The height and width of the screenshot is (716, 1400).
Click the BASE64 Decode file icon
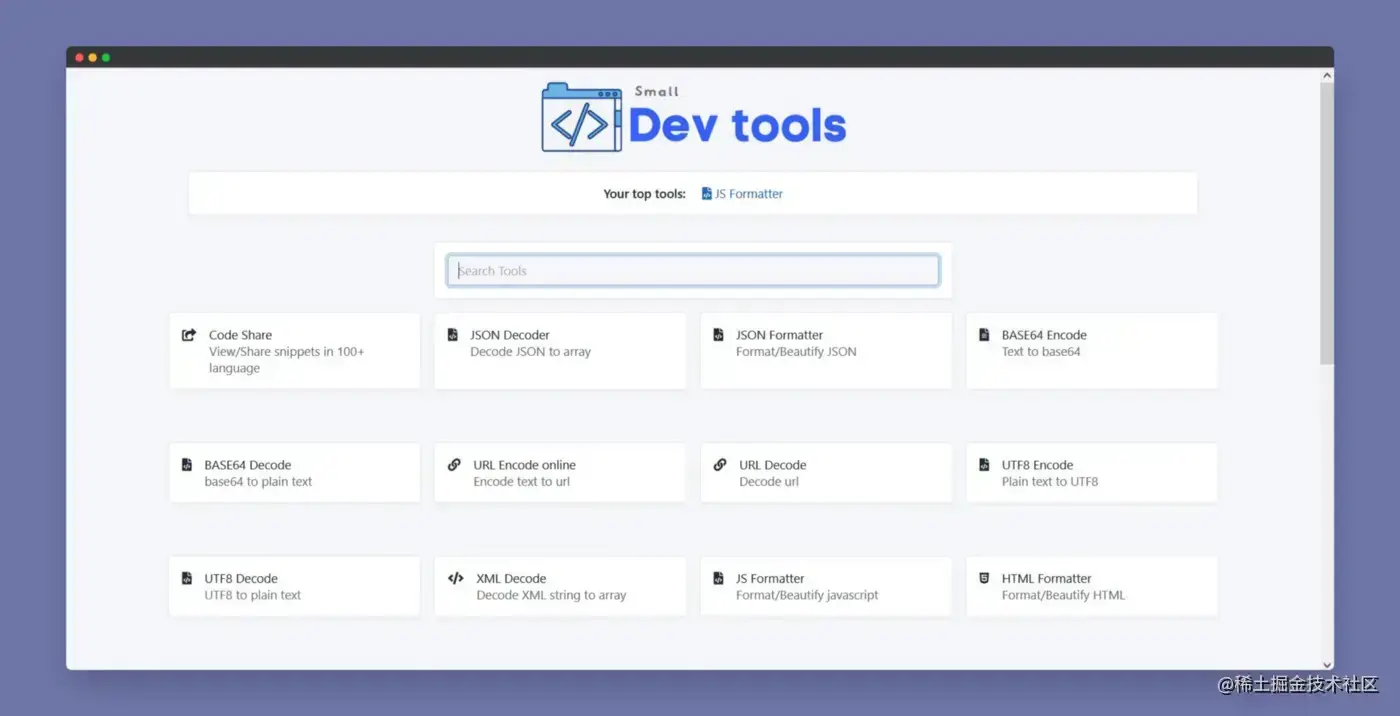click(x=186, y=465)
